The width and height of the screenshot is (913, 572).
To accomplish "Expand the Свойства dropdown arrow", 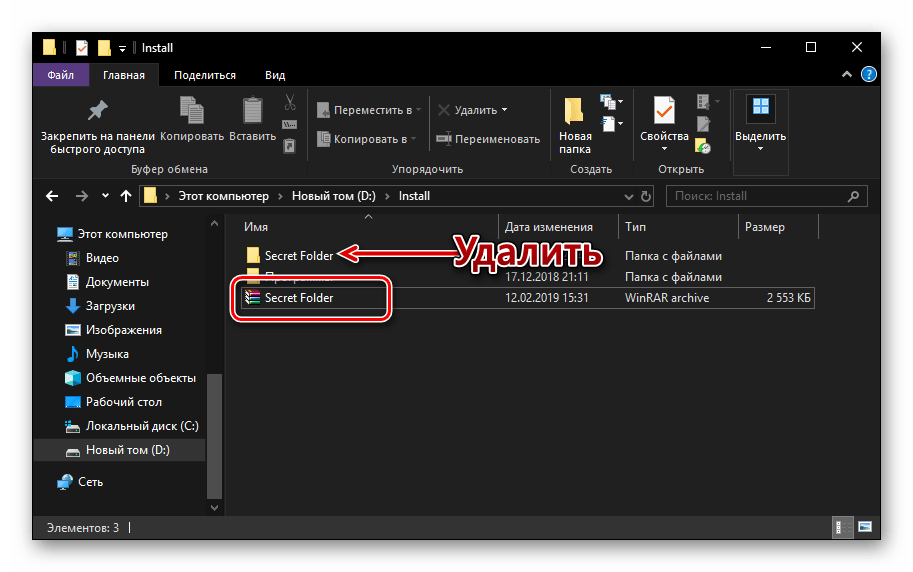I will click(664, 149).
